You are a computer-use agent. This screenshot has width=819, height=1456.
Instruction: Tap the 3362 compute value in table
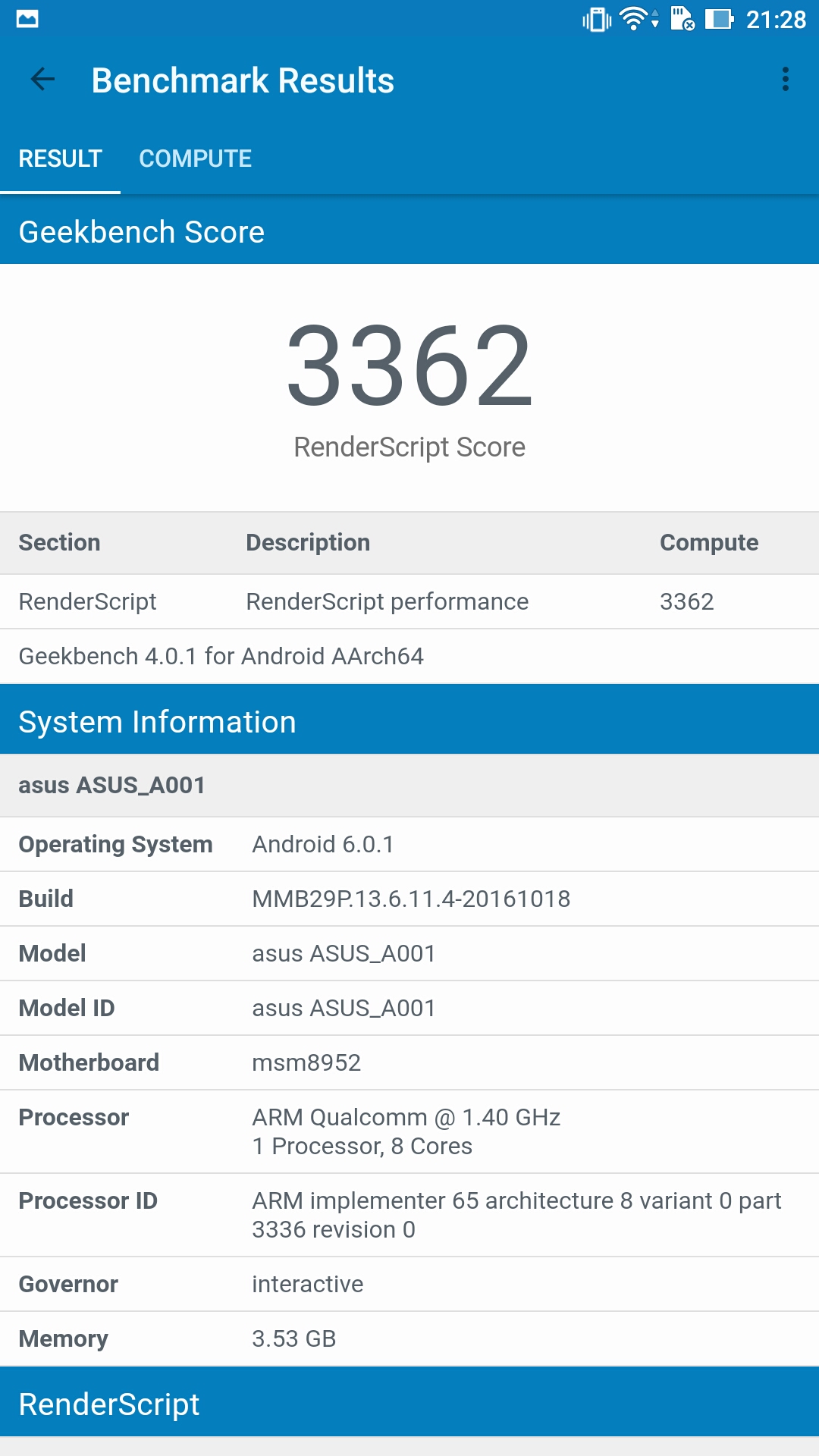tap(687, 601)
